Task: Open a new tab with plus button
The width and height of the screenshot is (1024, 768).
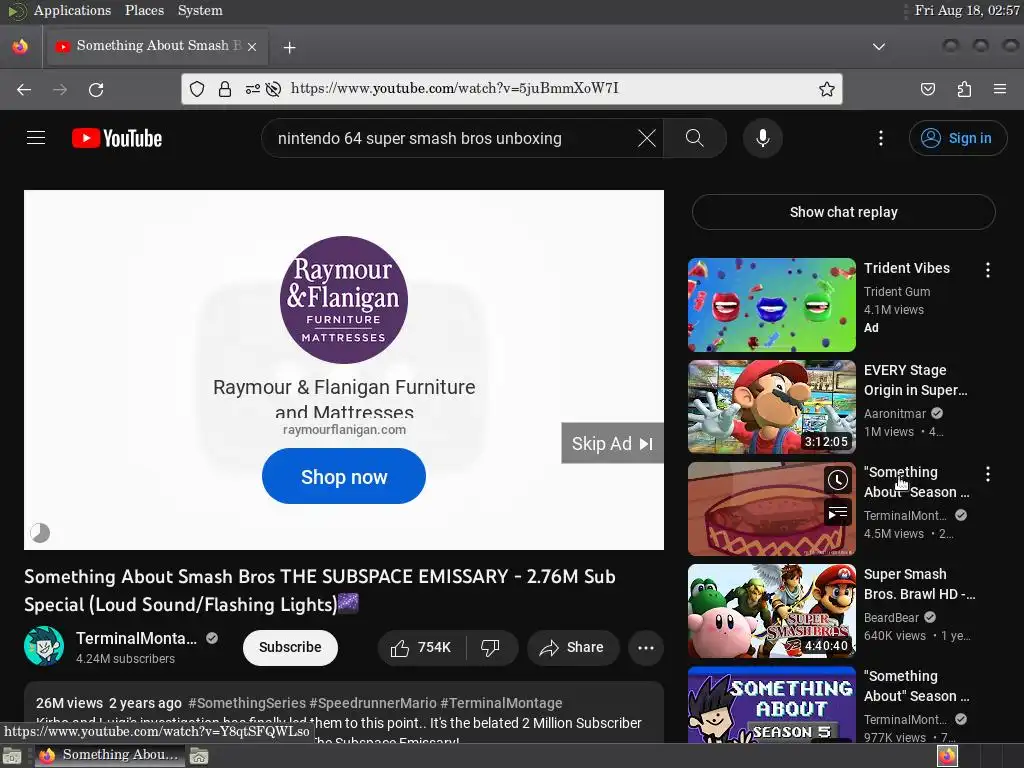Action: point(289,47)
